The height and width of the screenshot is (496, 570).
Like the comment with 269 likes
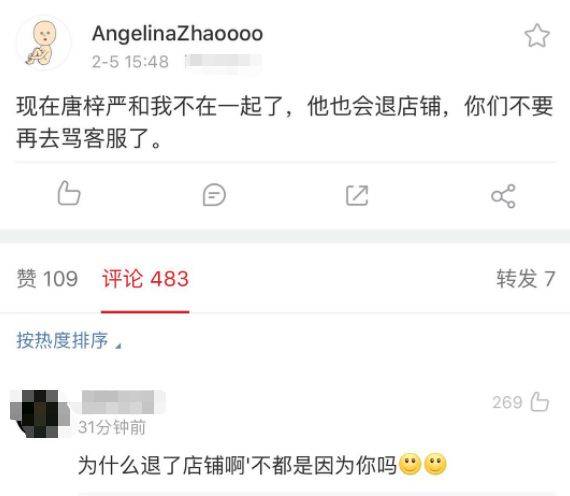(539, 402)
